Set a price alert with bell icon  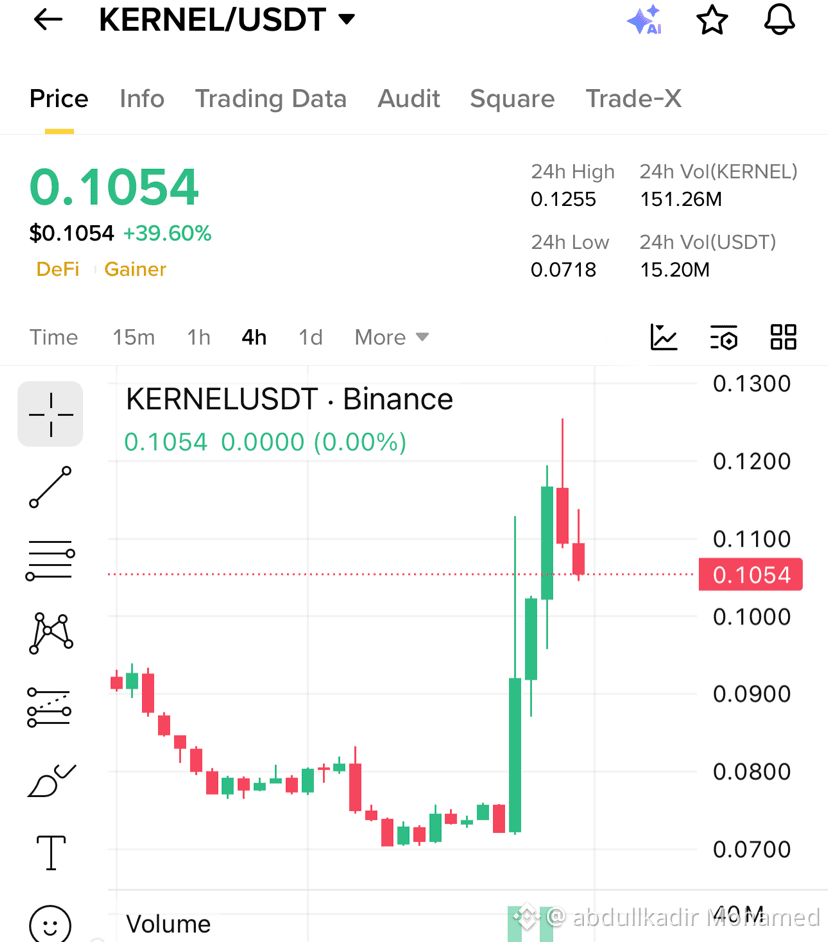coord(779,20)
